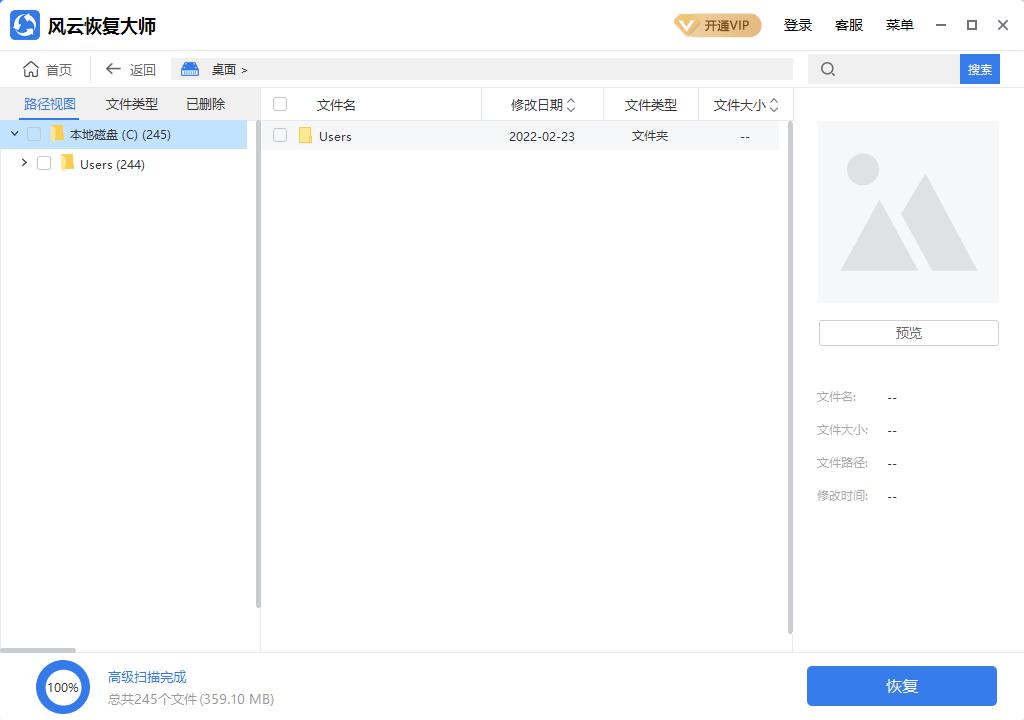Expand the Users (244) sidebar node
1024x720 pixels.
(x=24, y=164)
